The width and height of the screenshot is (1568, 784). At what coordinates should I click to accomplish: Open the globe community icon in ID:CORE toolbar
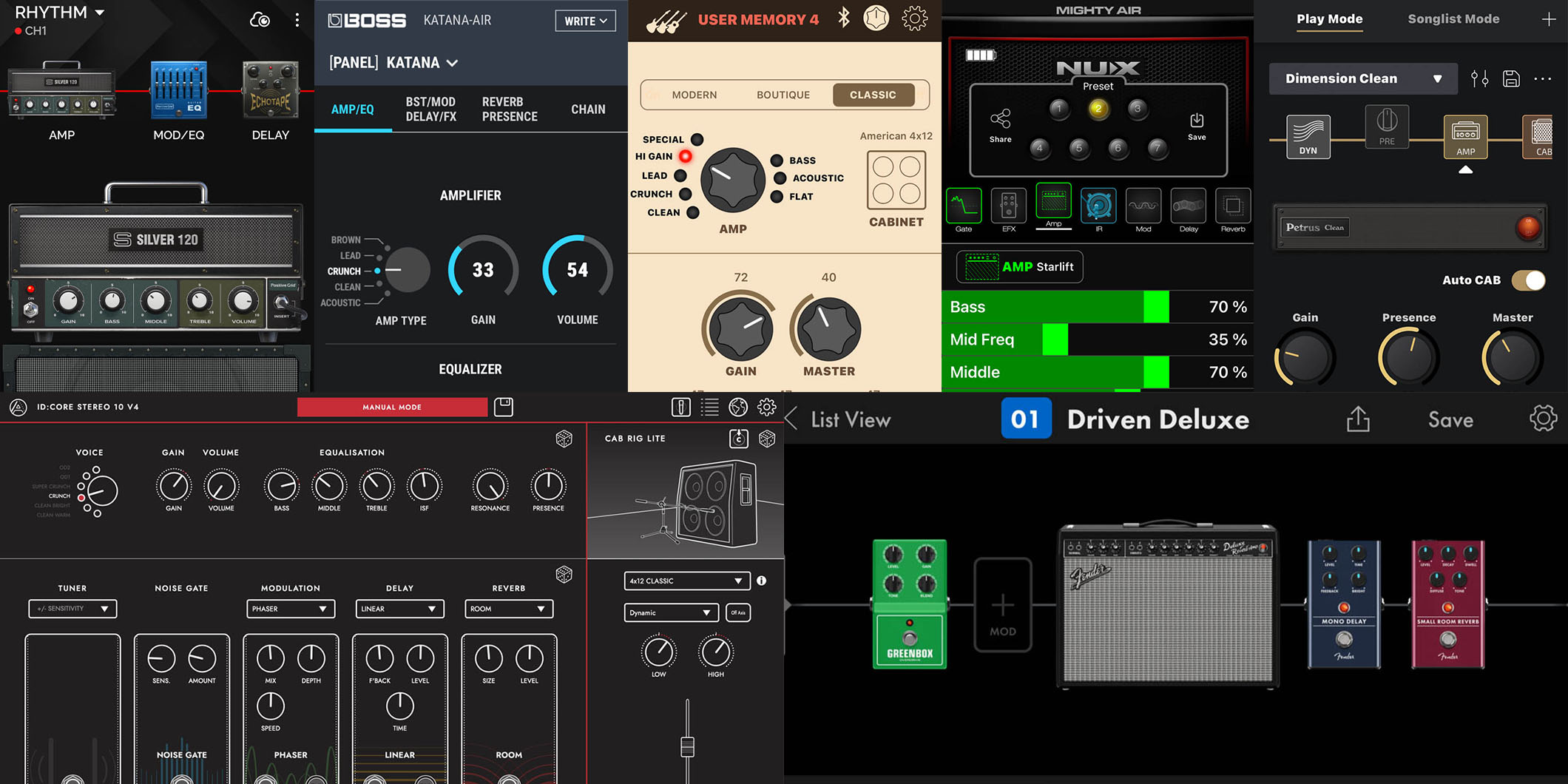pyautogui.click(x=738, y=407)
